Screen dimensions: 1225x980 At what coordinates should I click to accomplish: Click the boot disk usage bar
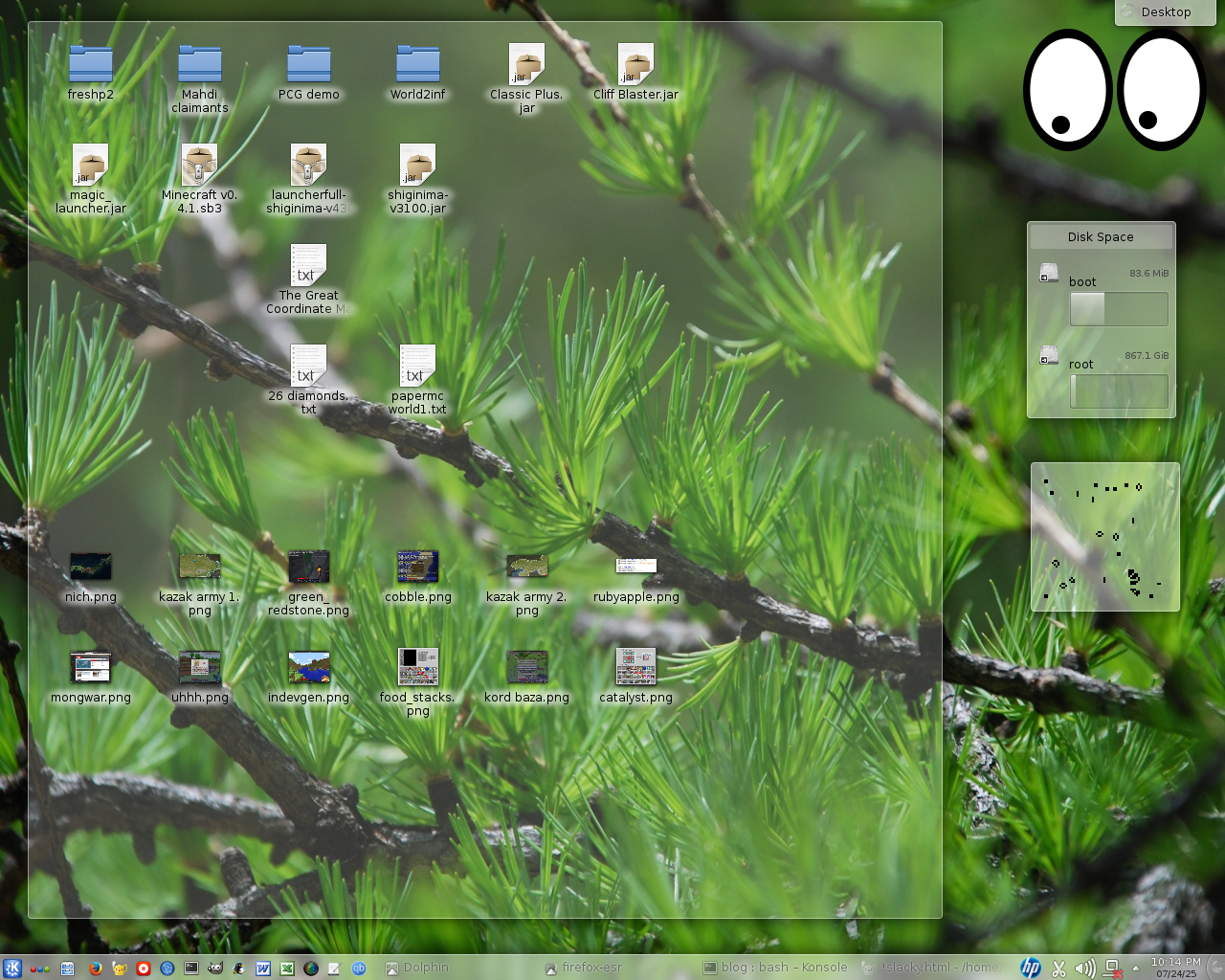click(1118, 309)
